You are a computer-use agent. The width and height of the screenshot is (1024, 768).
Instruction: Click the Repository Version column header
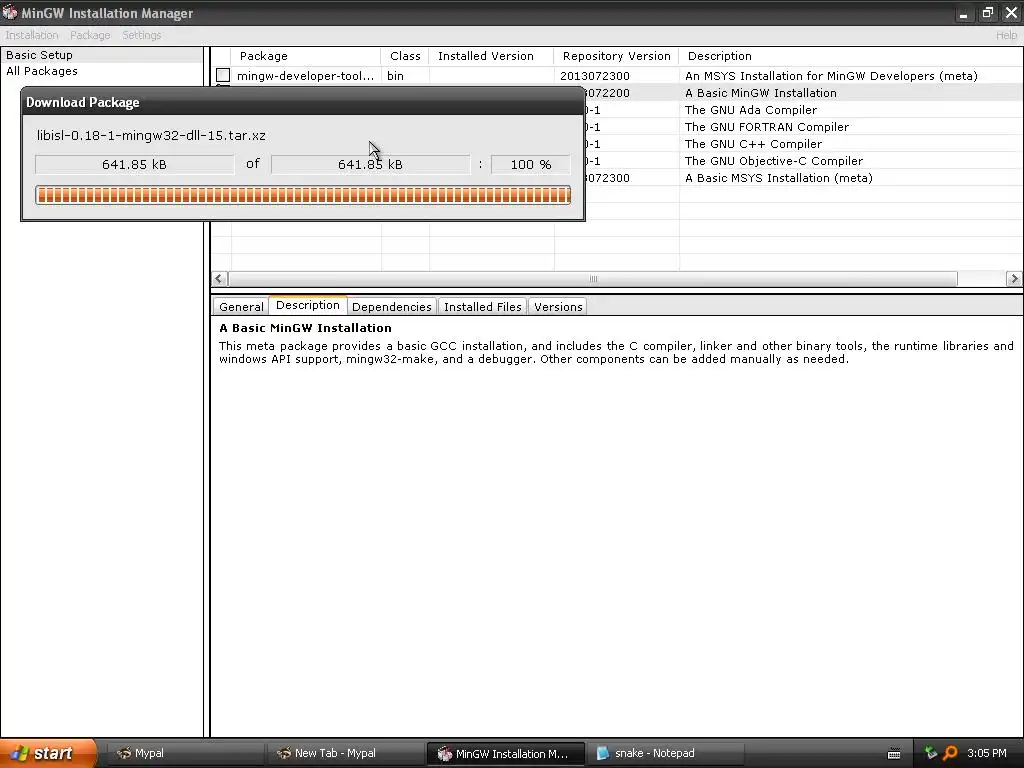click(616, 56)
